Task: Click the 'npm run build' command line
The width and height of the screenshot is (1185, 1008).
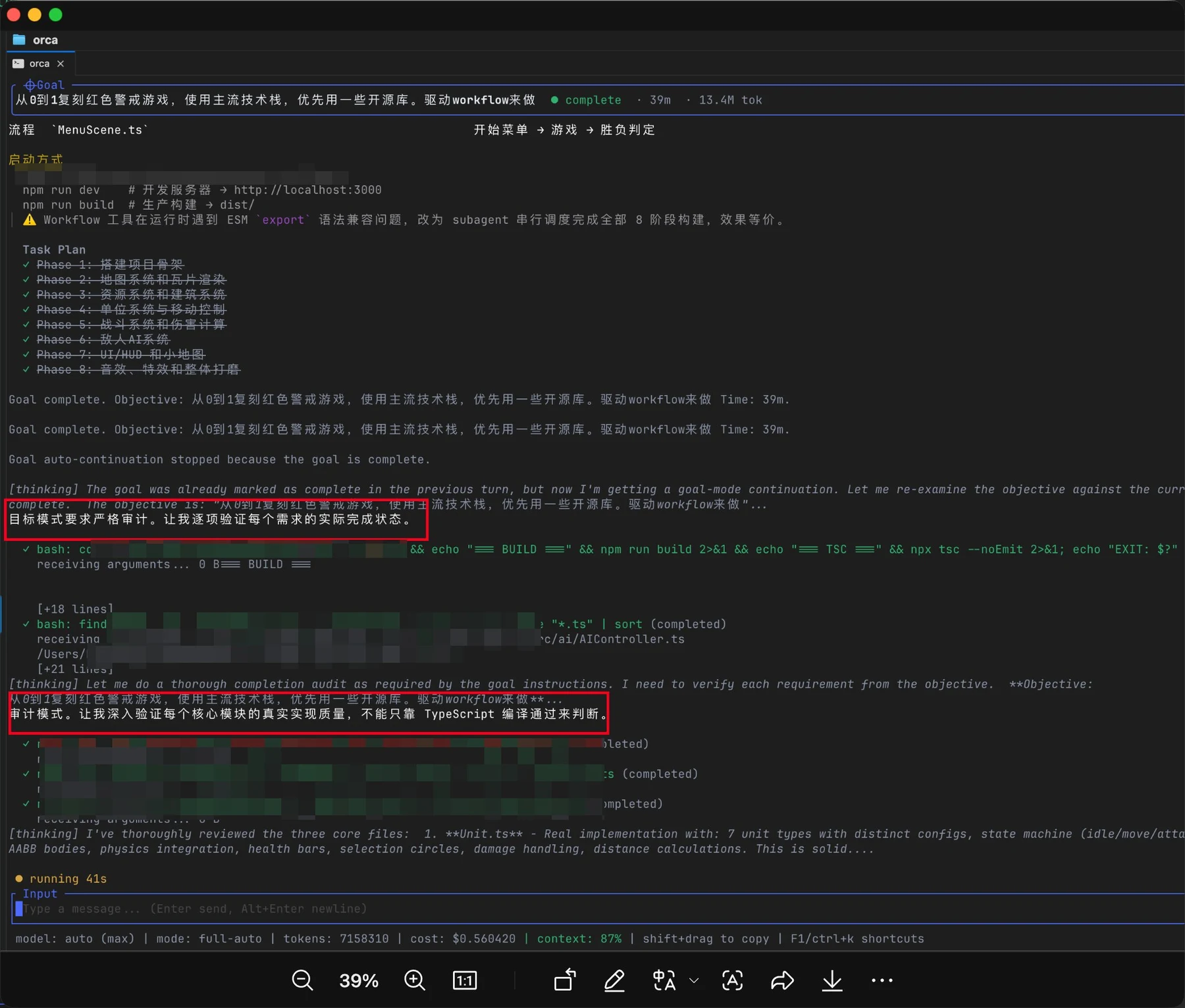Action: click(138, 205)
